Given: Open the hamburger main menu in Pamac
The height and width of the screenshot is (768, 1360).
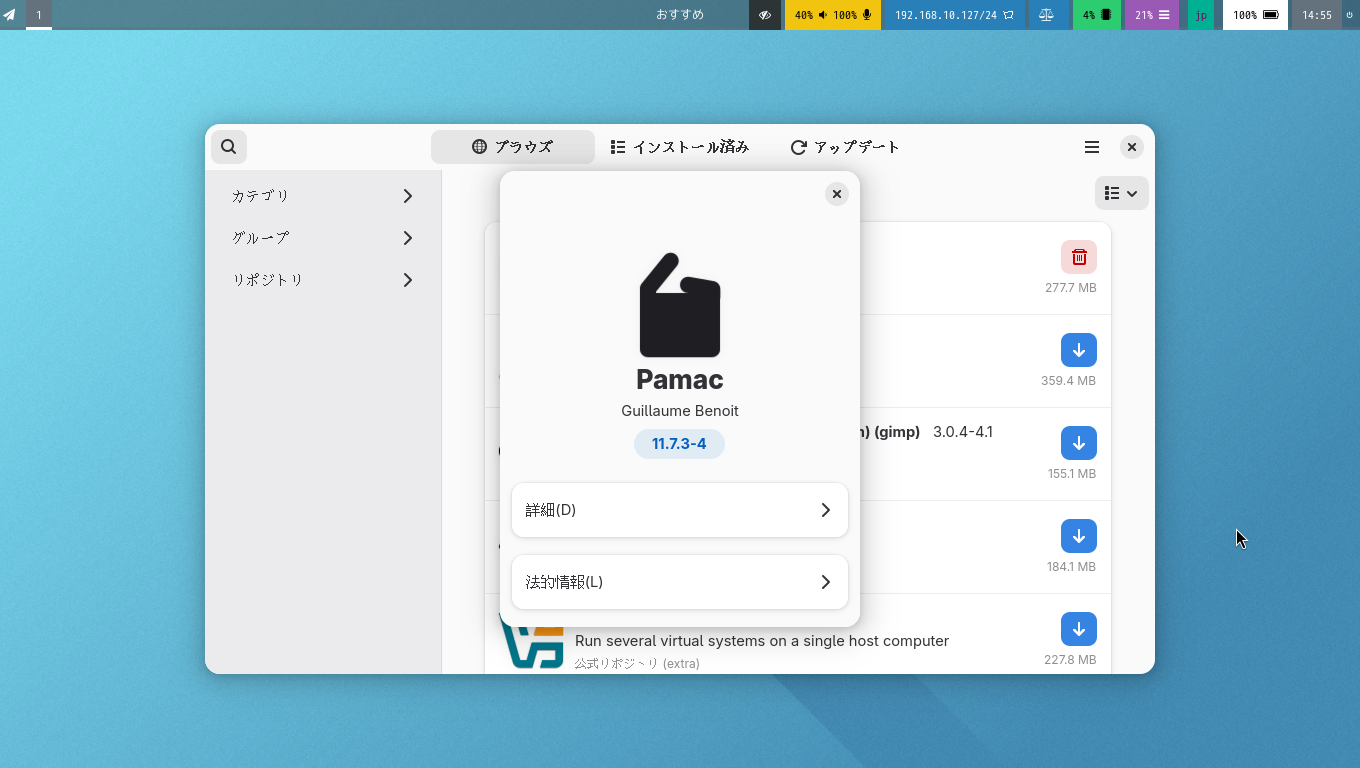Looking at the screenshot, I should point(1092,147).
